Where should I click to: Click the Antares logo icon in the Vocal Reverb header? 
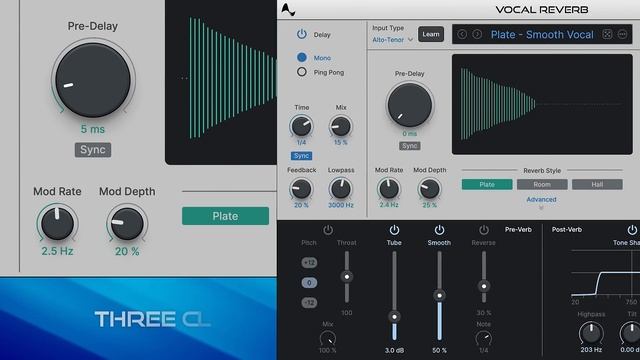pyautogui.click(x=288, y=10)
